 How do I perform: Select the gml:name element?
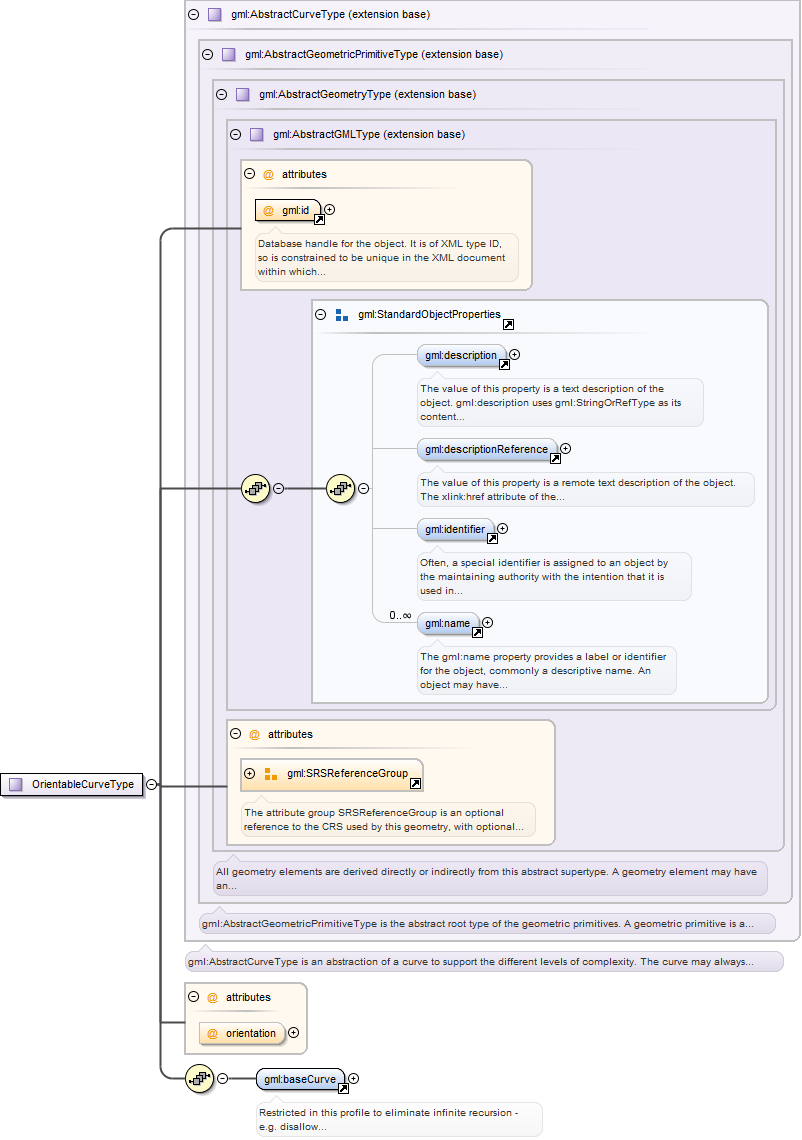click(447, 623)
